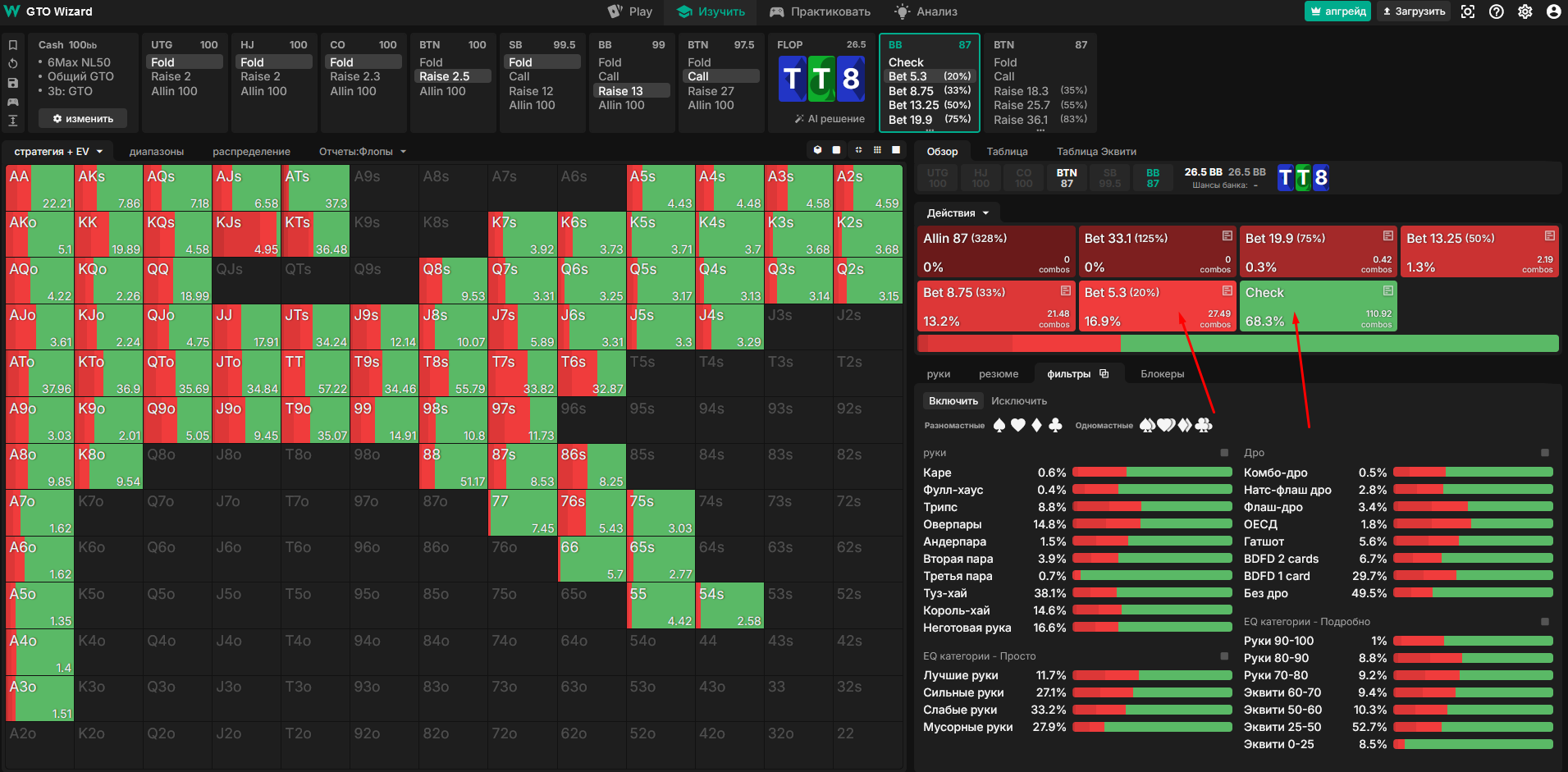Toggle the square beside Дро header
Viewport: 1568px width, 772px height.
(x=1545, y=453)
